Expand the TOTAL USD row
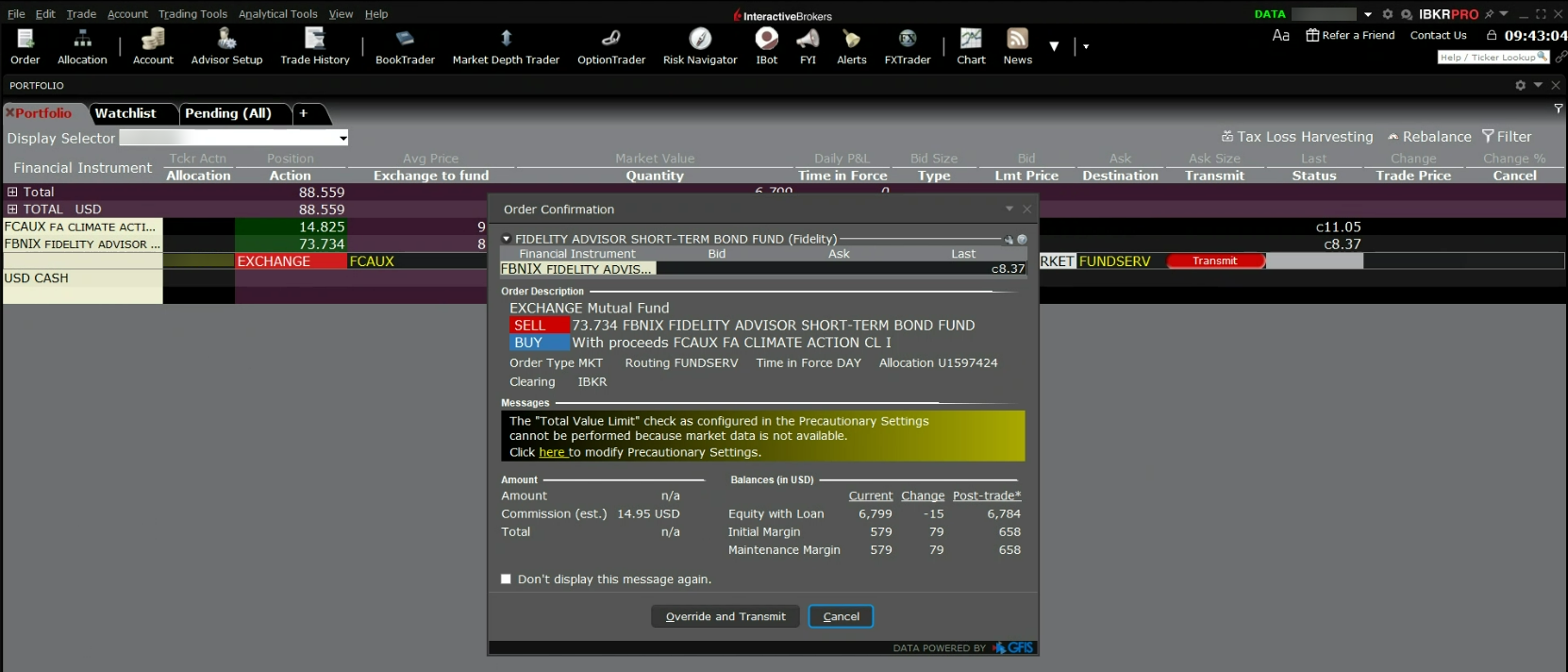 pyautogui.click(x=12, y=209)
